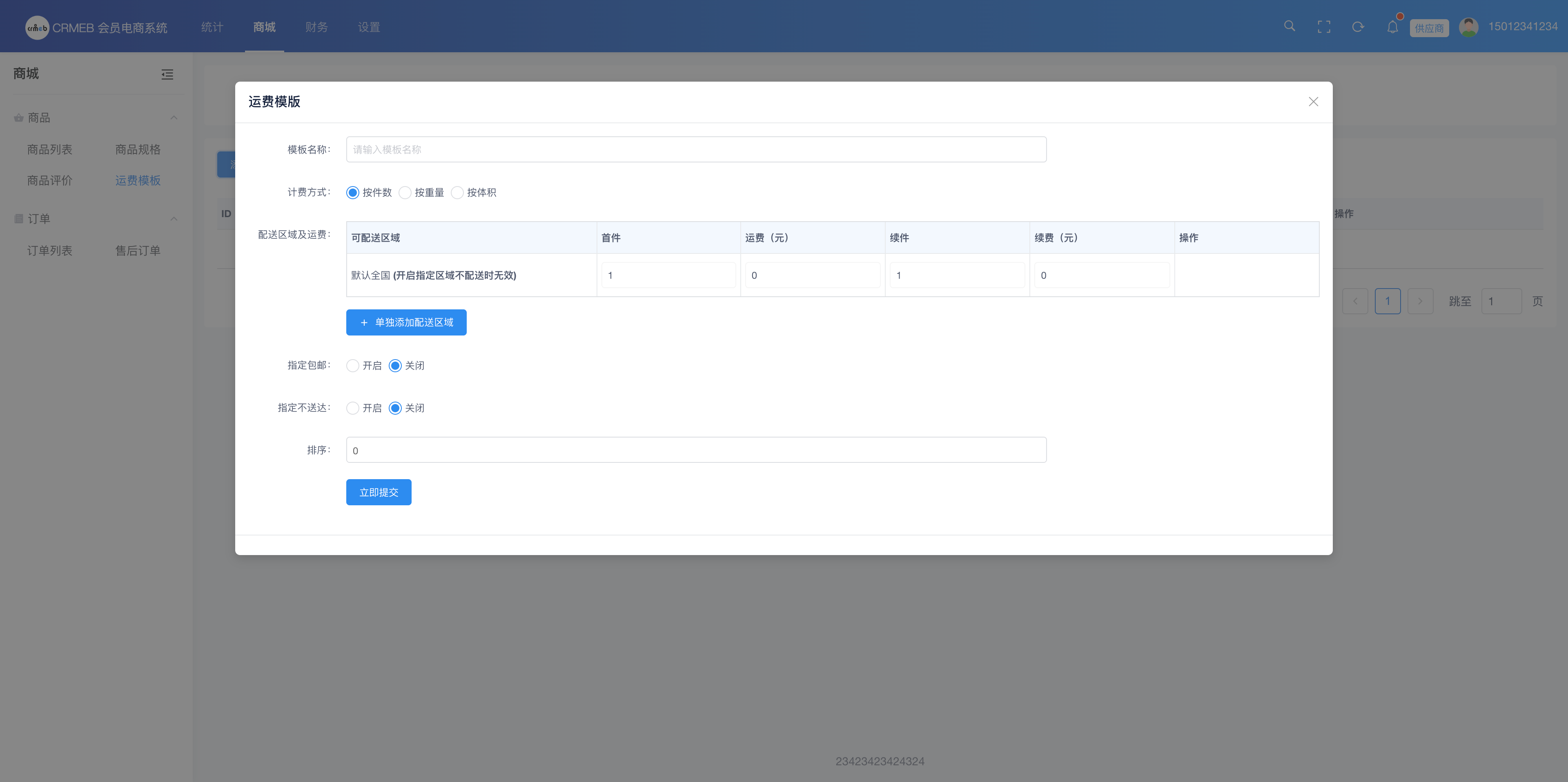Click the refresh icon in top bar
The image size is (1568, 782).
pos(1358,27)
